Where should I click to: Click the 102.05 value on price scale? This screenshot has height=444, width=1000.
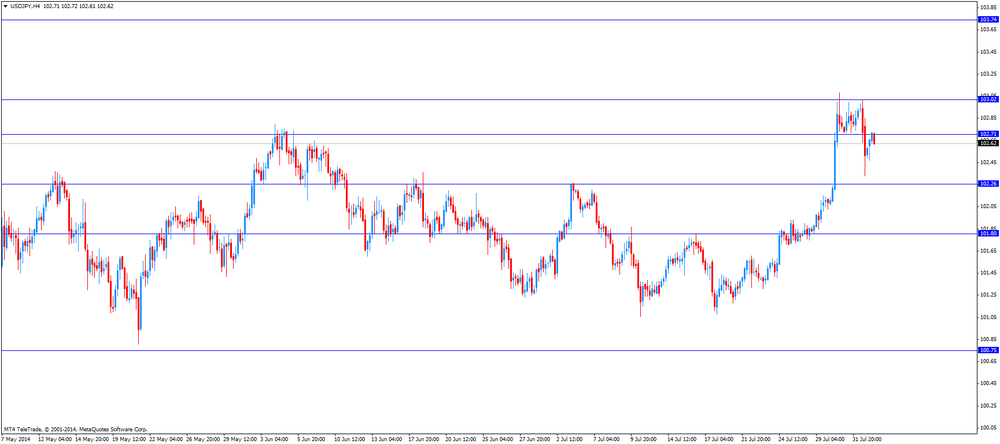(988, 206)
